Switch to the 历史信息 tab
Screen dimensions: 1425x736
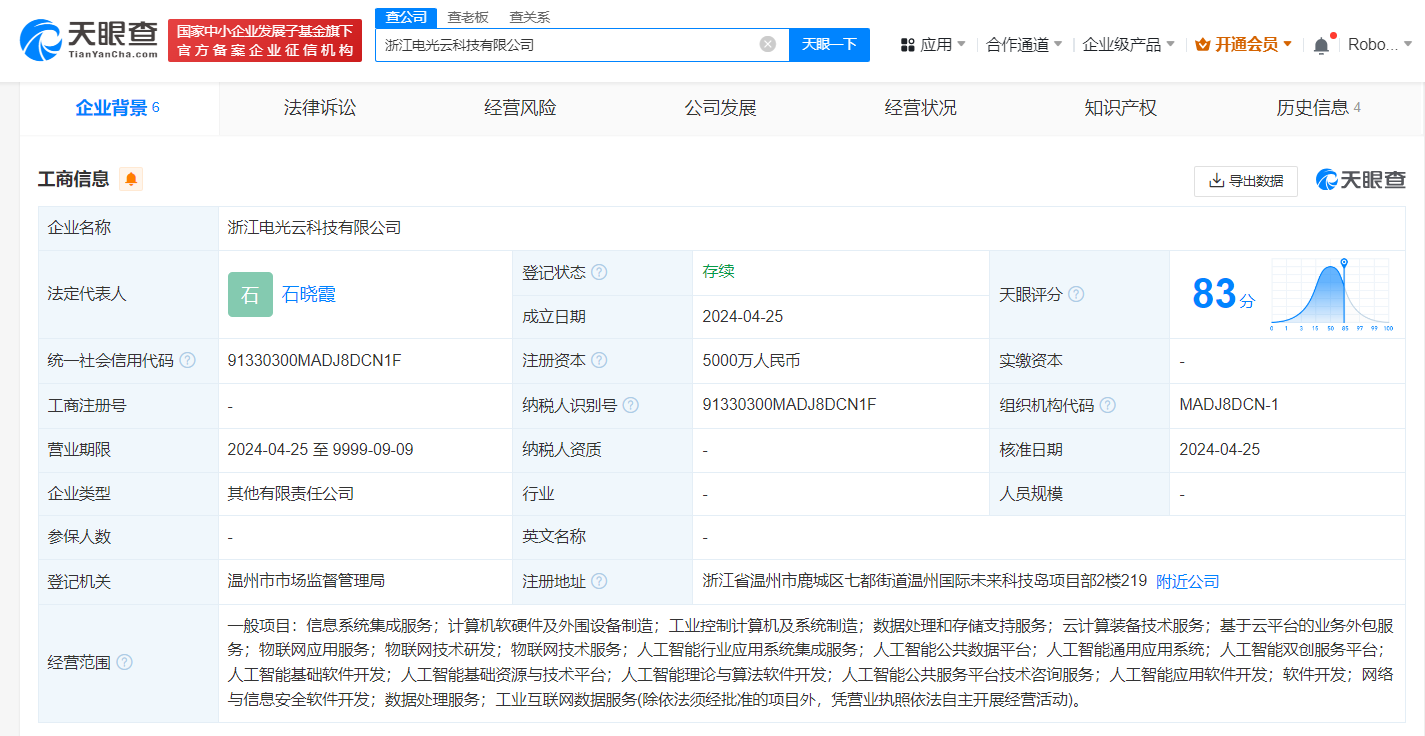tap(1311, 107)
